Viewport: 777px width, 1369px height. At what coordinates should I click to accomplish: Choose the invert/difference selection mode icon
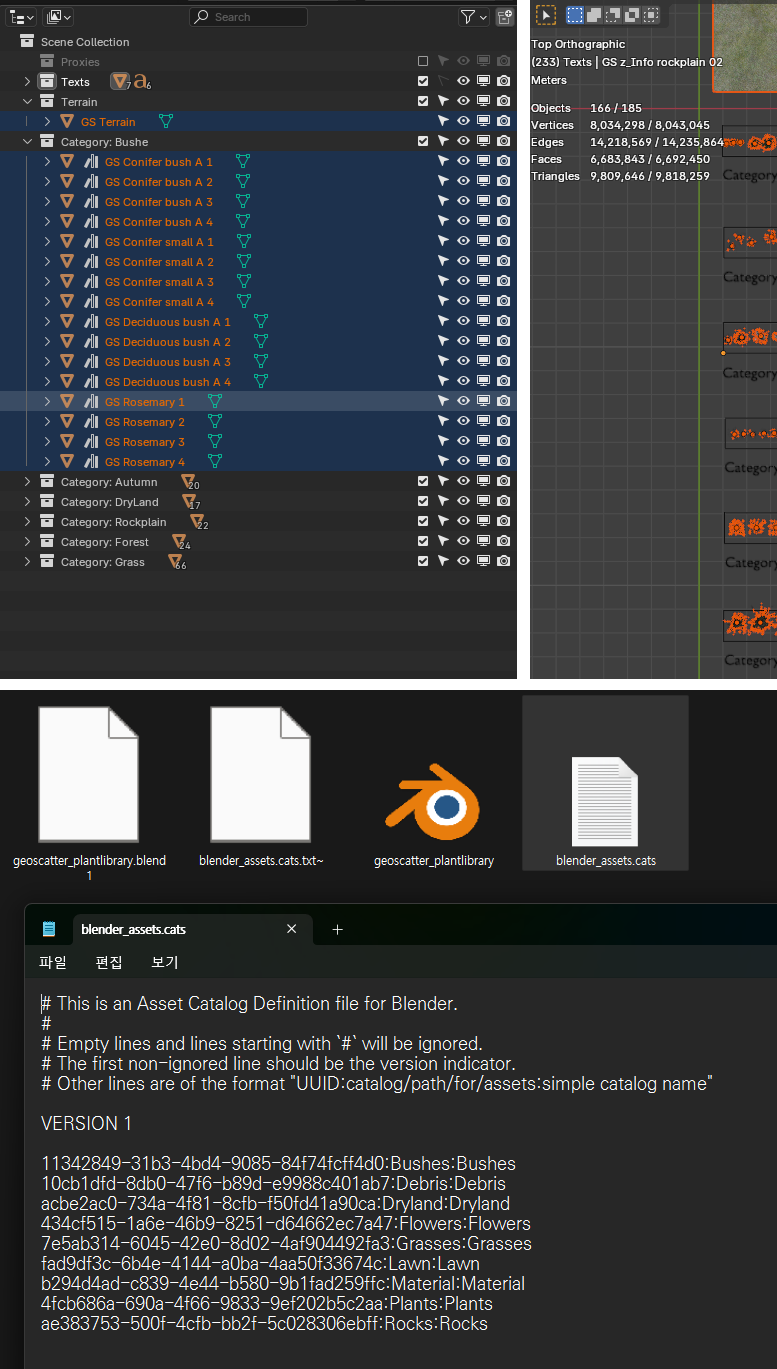point(632,14)
